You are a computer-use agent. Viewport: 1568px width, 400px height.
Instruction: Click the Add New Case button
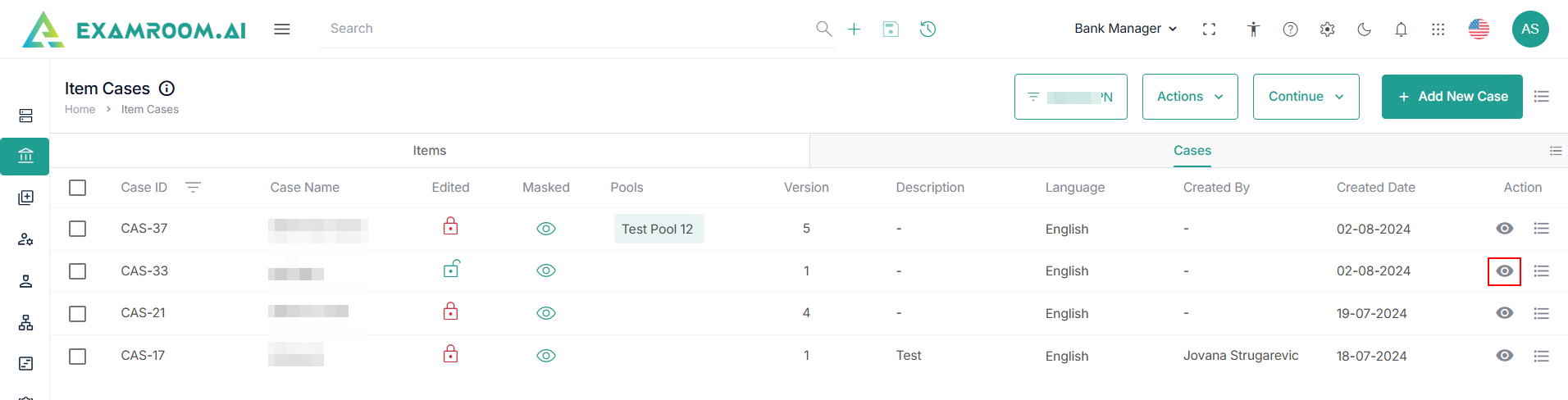(1452, 97)
